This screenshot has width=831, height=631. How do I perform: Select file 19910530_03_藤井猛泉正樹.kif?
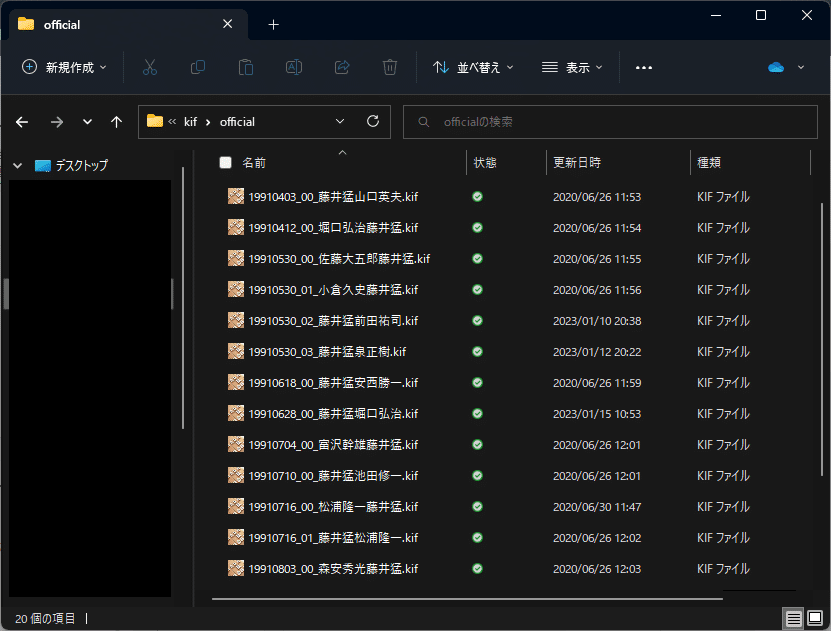327,352
